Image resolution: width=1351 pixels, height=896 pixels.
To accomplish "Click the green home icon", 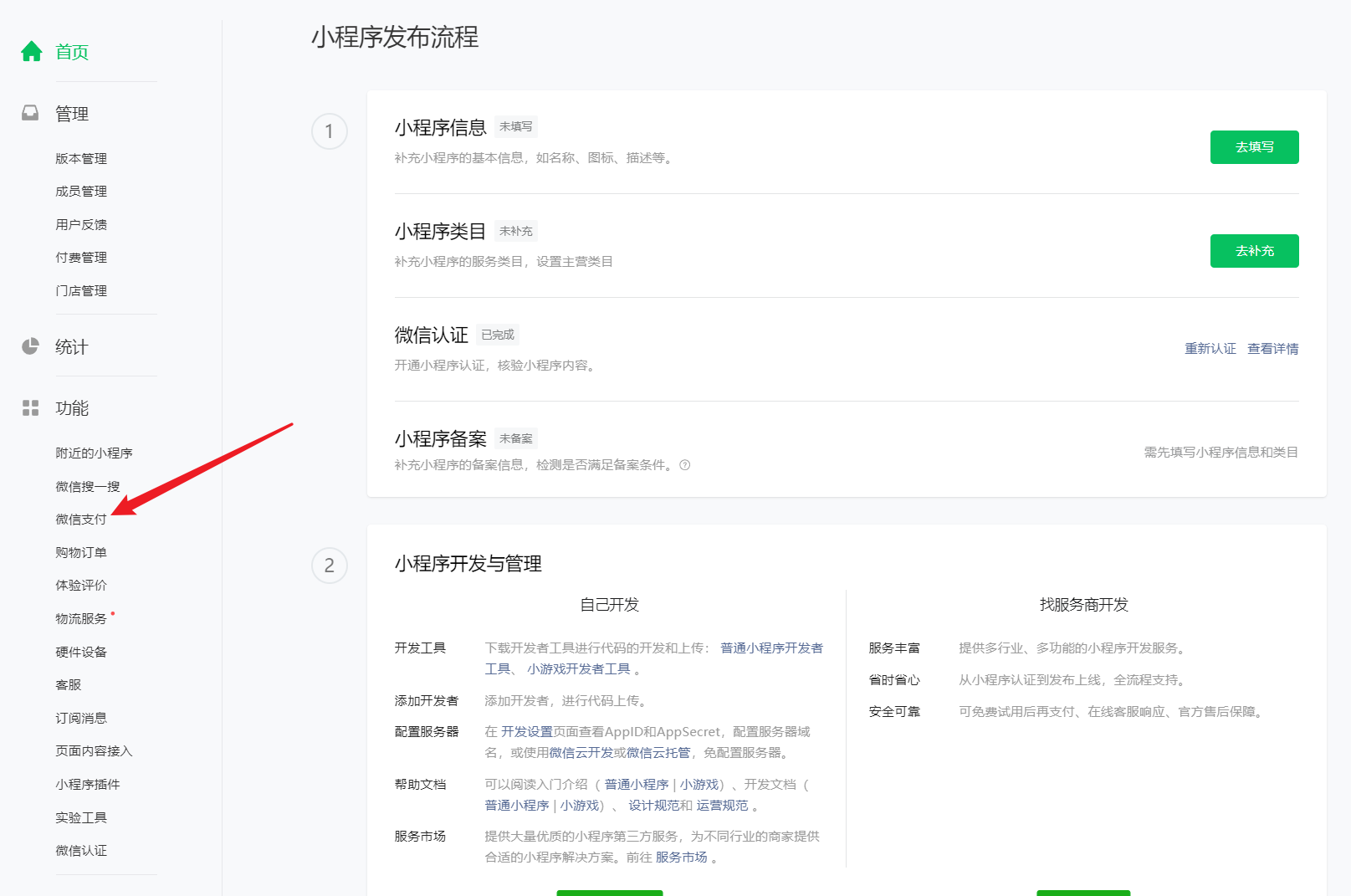I will click(32, 52).
